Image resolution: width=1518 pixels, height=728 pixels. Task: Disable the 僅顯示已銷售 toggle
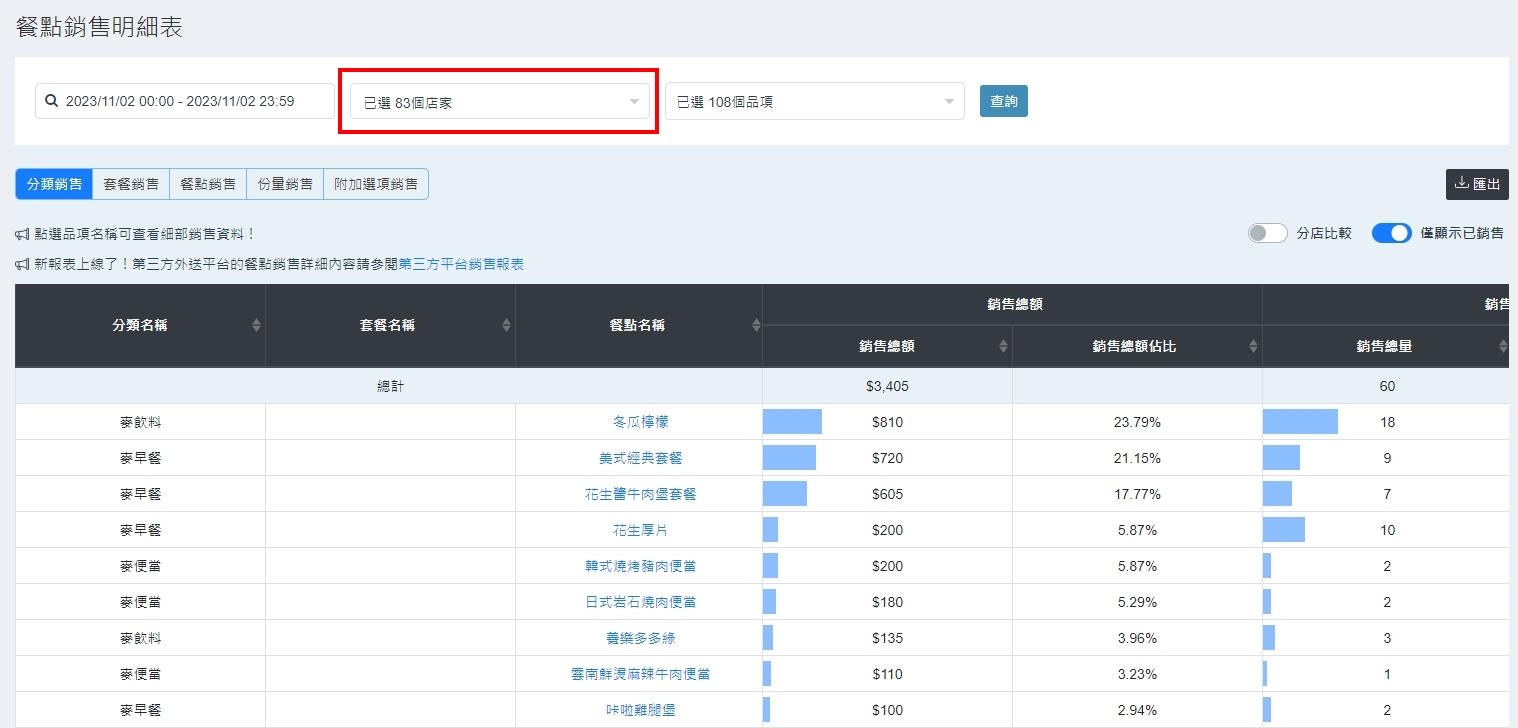tap(1391, 233)
